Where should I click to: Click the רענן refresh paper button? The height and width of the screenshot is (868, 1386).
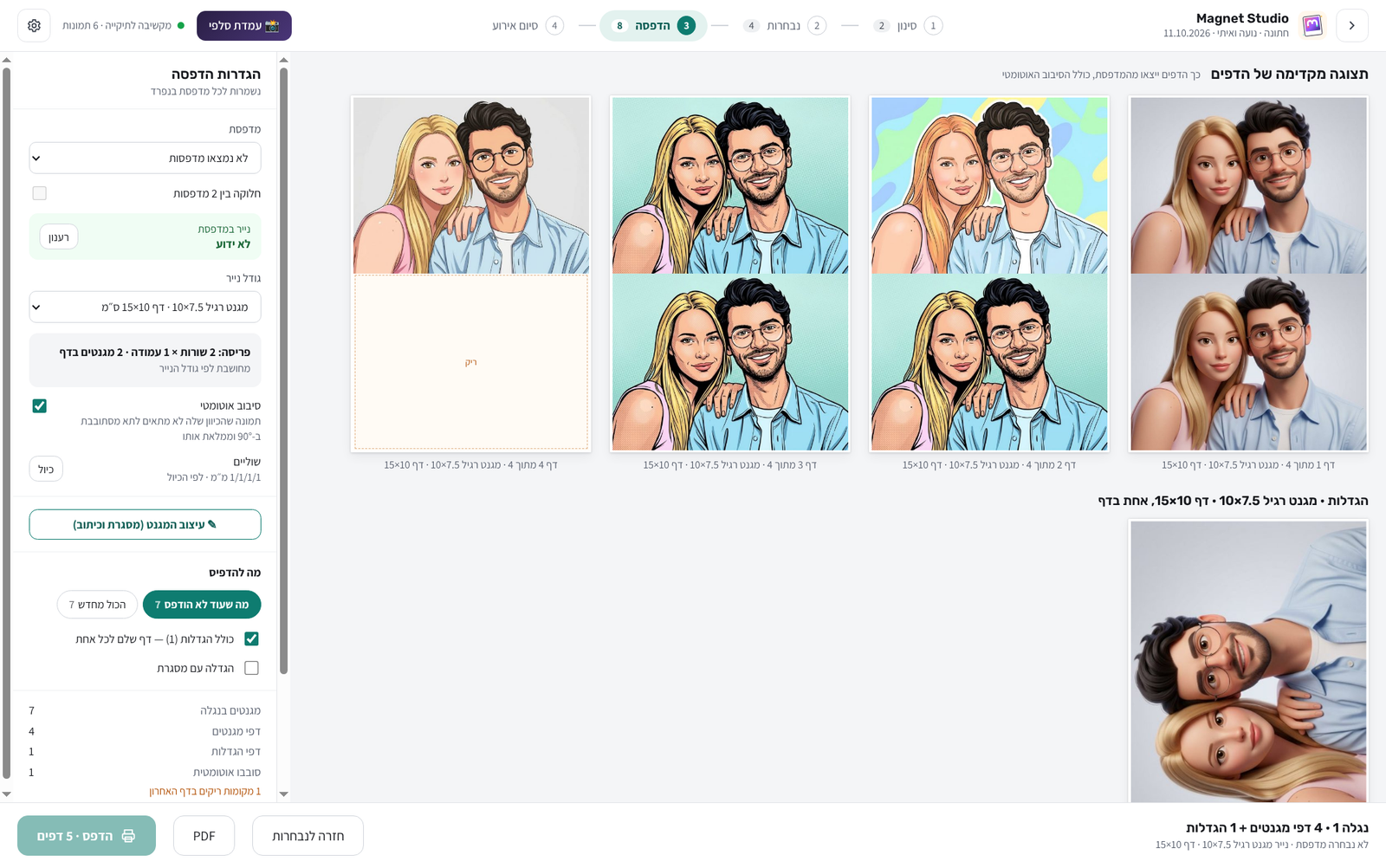pos(59,237)
